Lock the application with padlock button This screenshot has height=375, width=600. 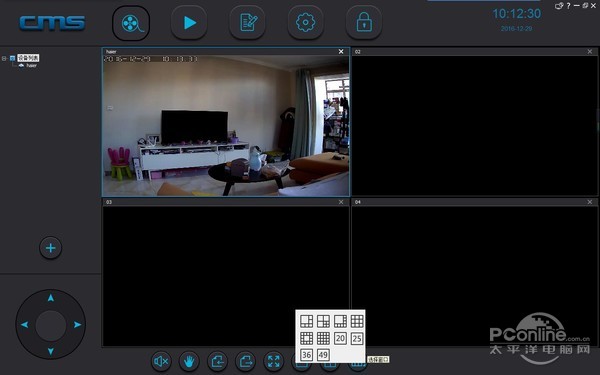click(364, 23)
